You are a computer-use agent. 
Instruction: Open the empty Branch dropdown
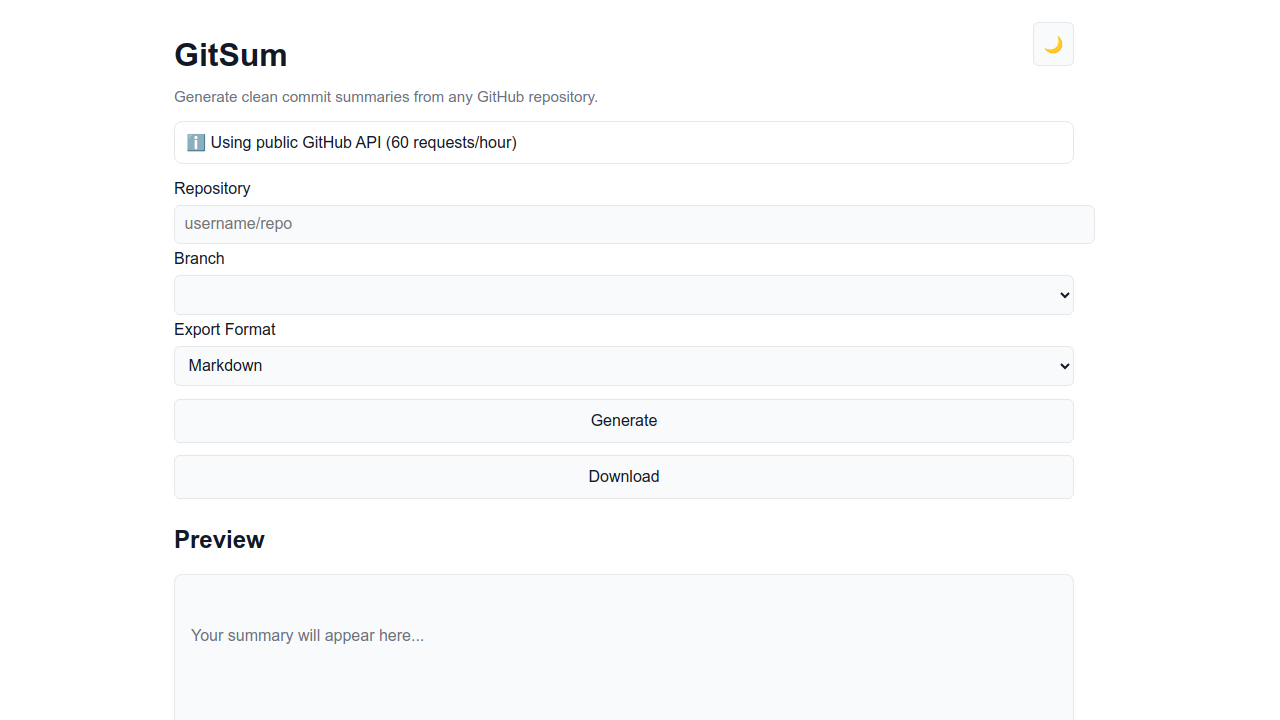623,295
